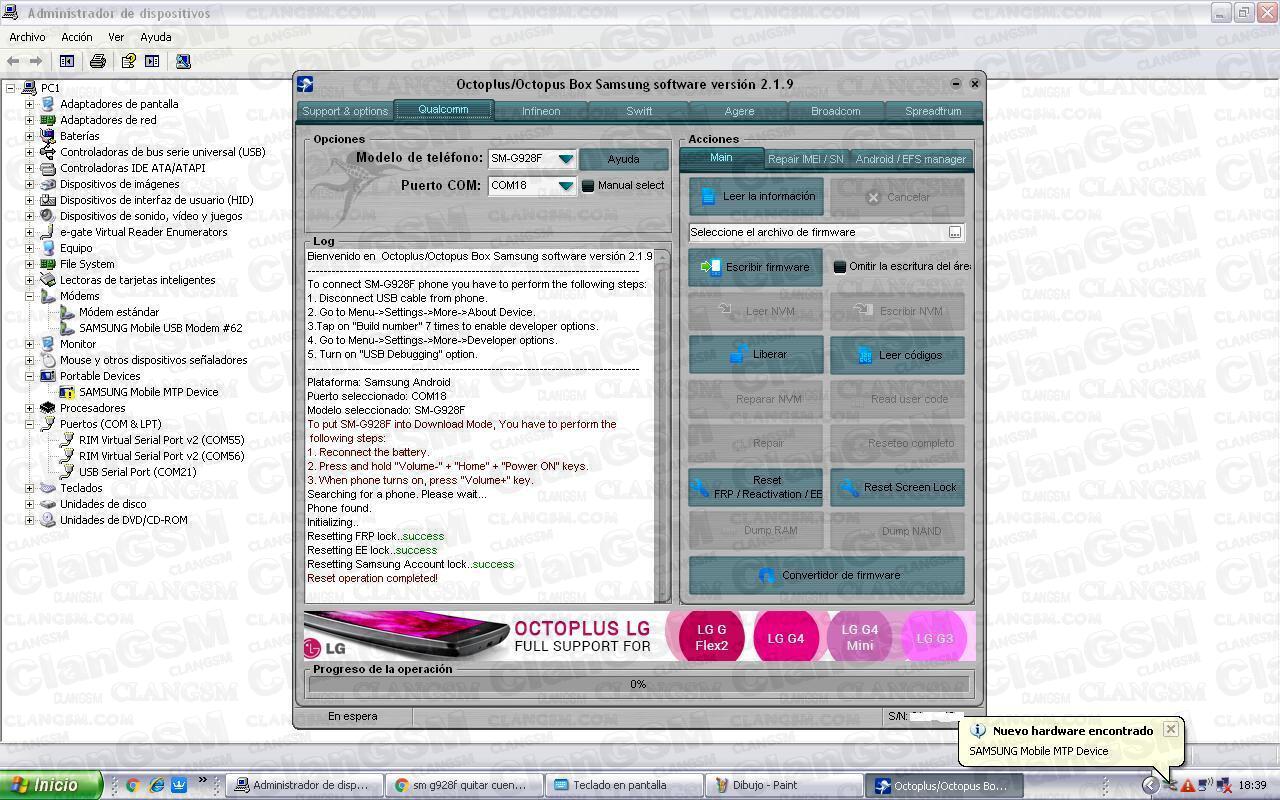This screenshot has height=800, width=1280.
Task: Click the Reset Screen Lock button
Action: click(x=897, y=487)
